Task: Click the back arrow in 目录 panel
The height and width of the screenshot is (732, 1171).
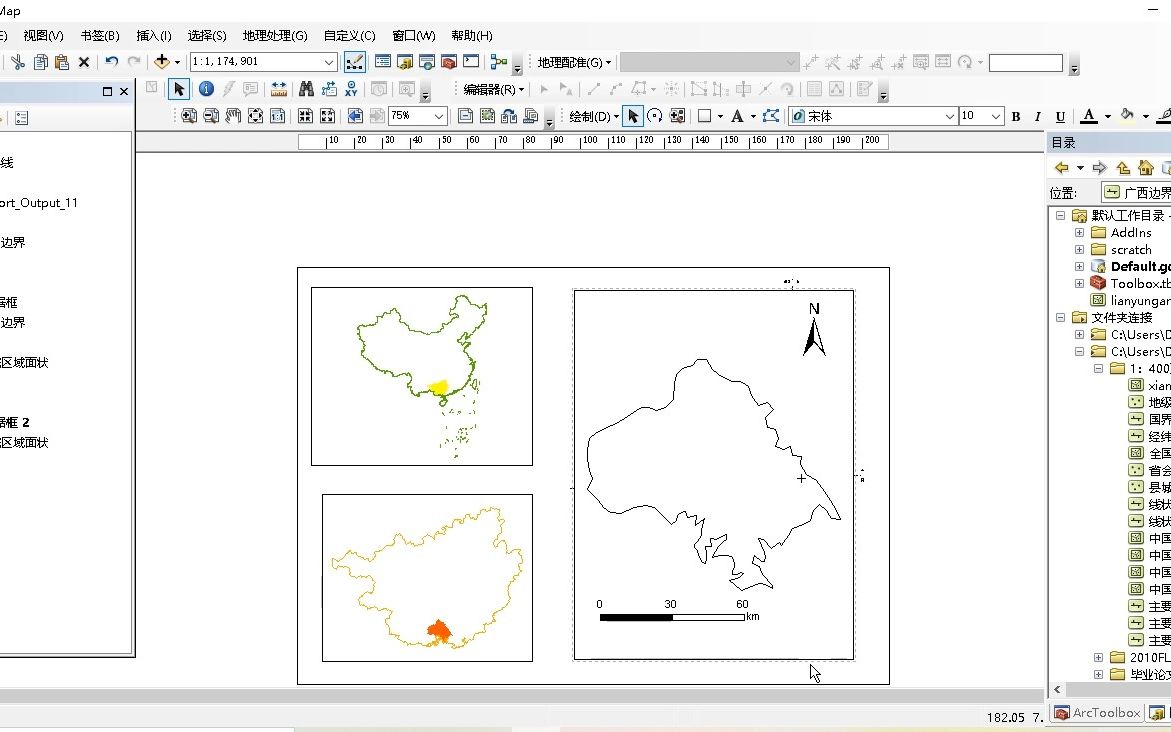Action: point(1061,167)
